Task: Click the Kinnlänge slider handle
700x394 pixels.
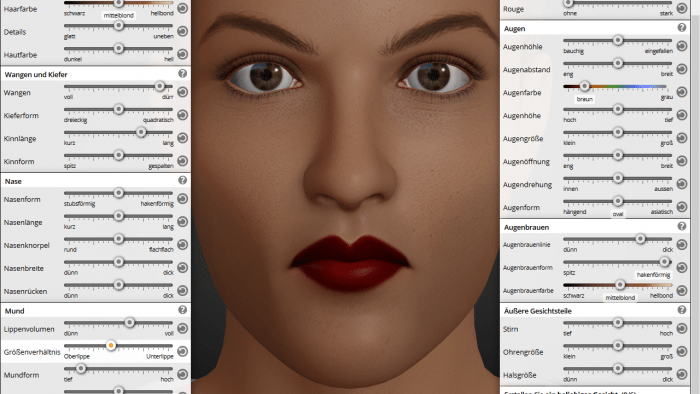Action: [x=141, y=132]
